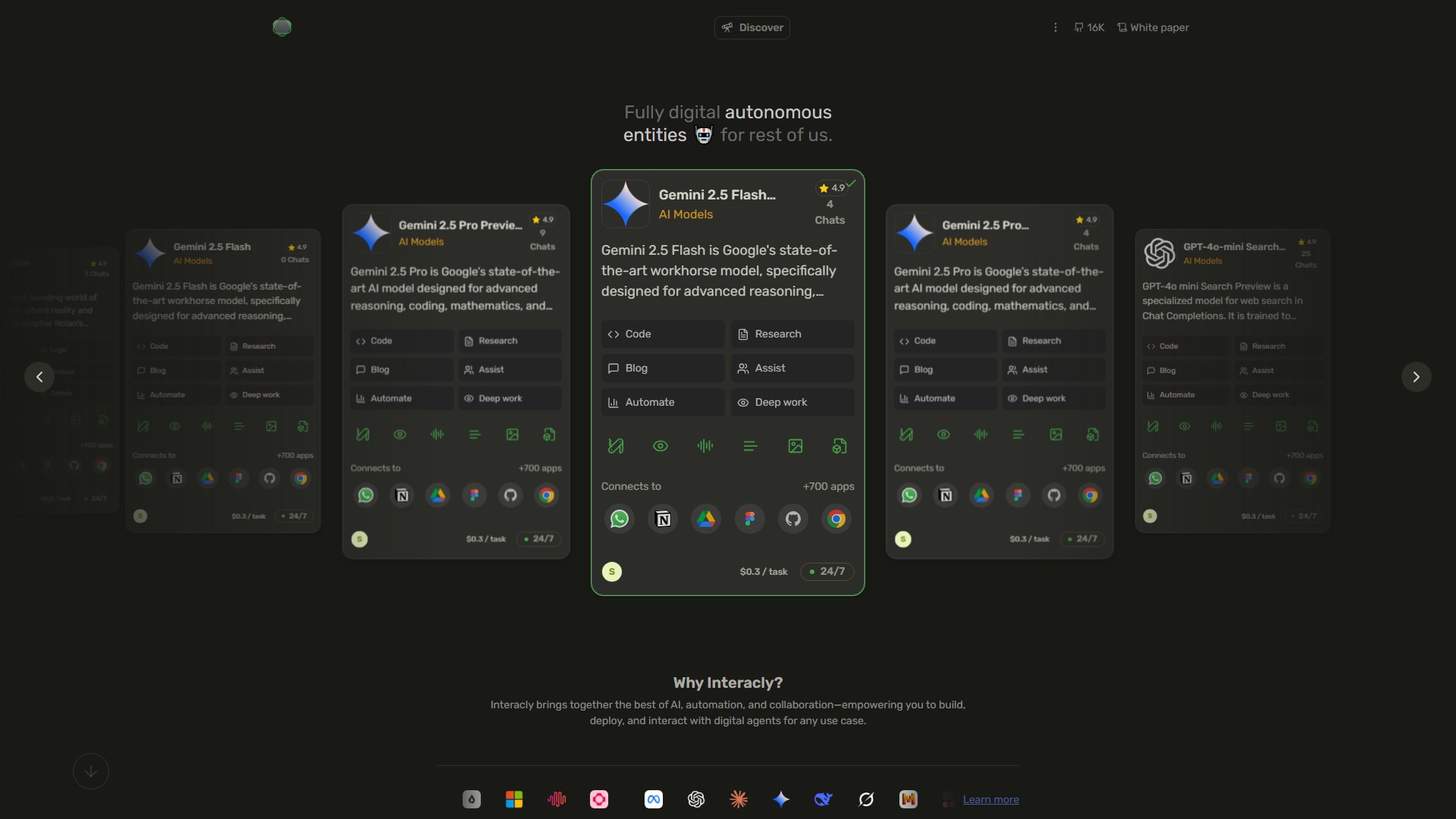Screen dimensions: 1456x819
Task: Toggle the 24/7 availability pill on the Gemini card
Action: [x=826, y=571]
